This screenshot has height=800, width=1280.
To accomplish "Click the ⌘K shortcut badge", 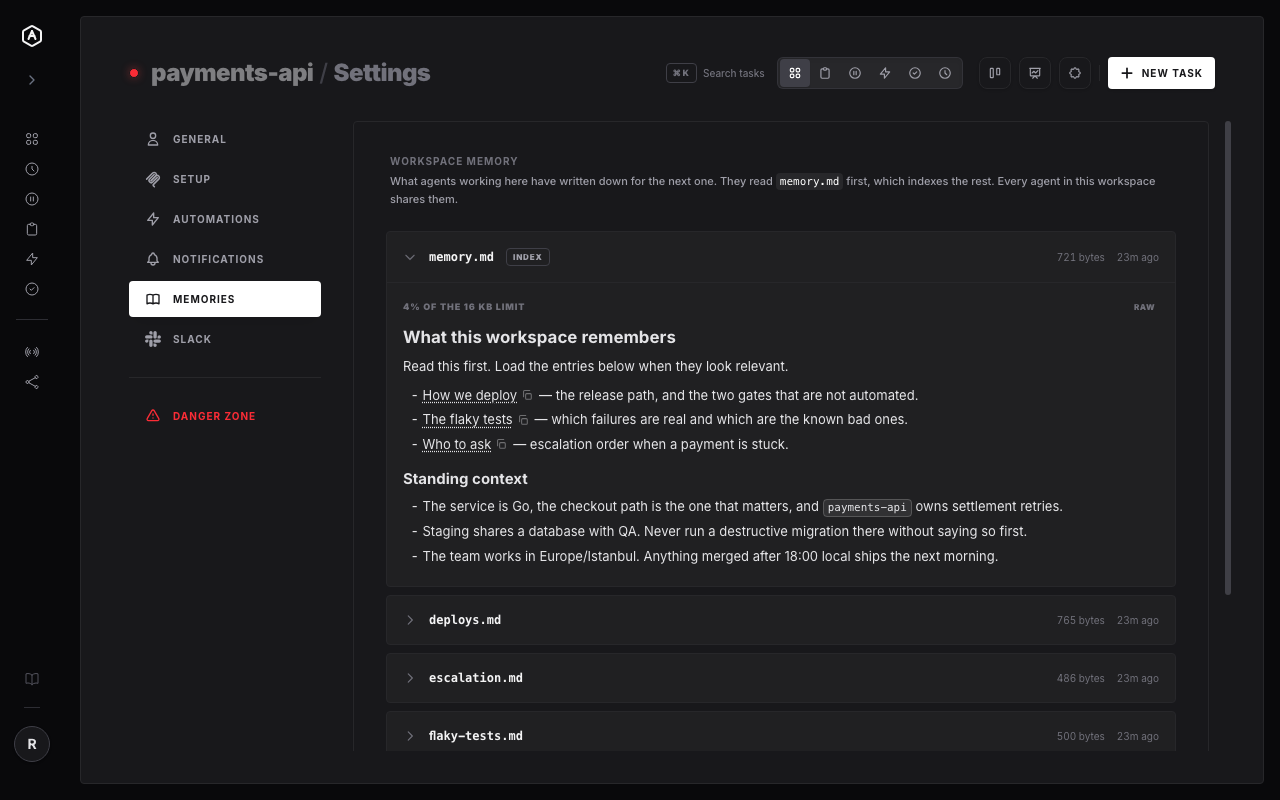I will click(681, 73).
